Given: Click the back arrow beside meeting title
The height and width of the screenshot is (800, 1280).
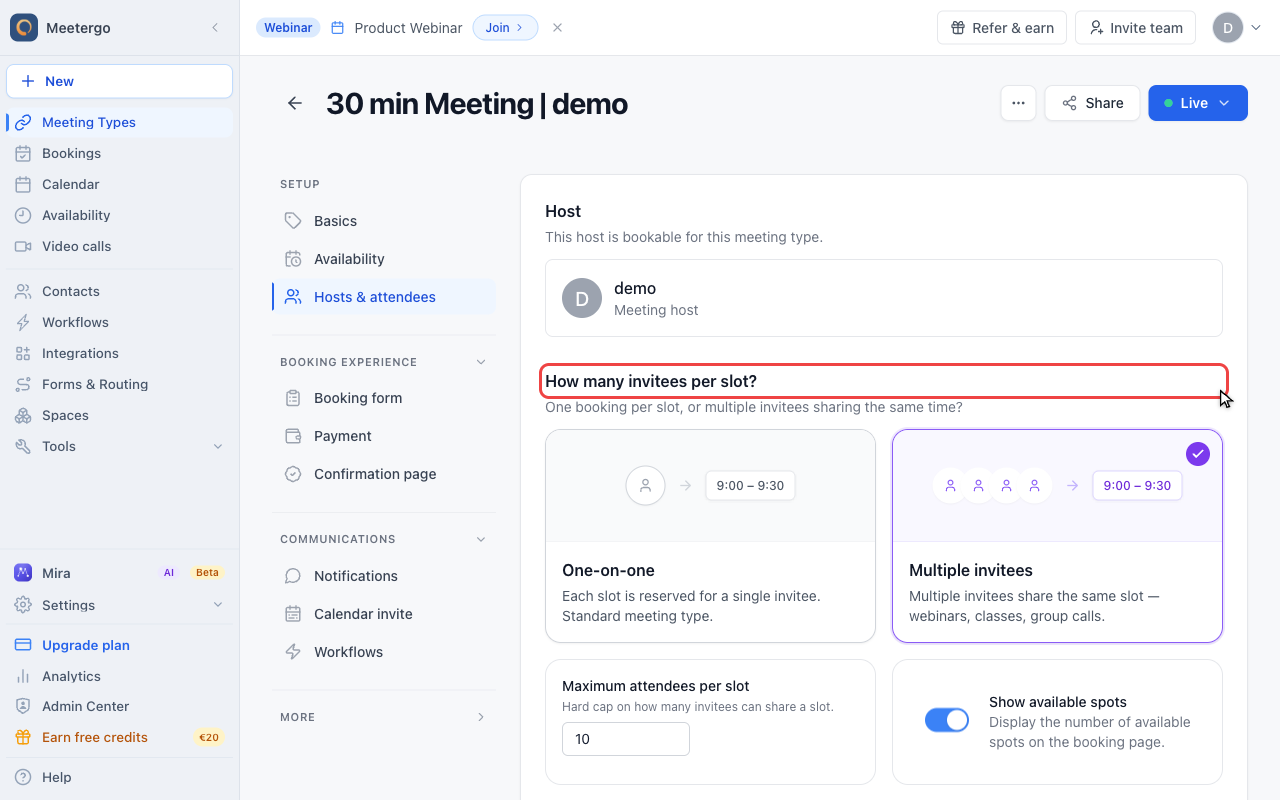Looking at the screenshot, I should pos(294,103).
